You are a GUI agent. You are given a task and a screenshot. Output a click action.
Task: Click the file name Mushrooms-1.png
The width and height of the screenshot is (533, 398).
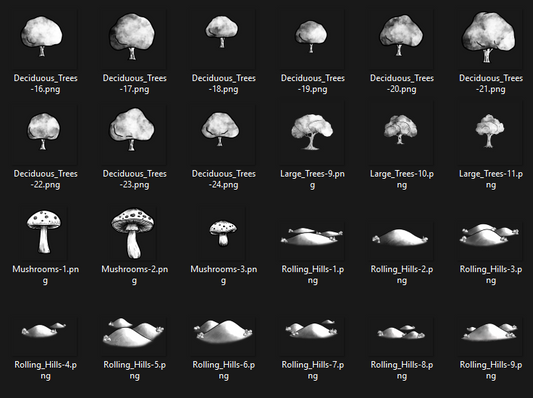pyautogui.click(x=46, y=275)
